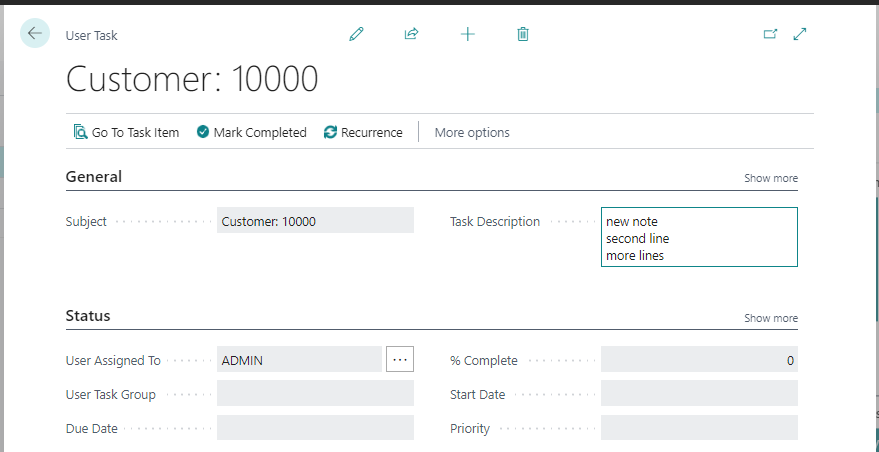Open the page in a new window
The height and width of the screenshot is (452, 879).
(x=770, y=34)
